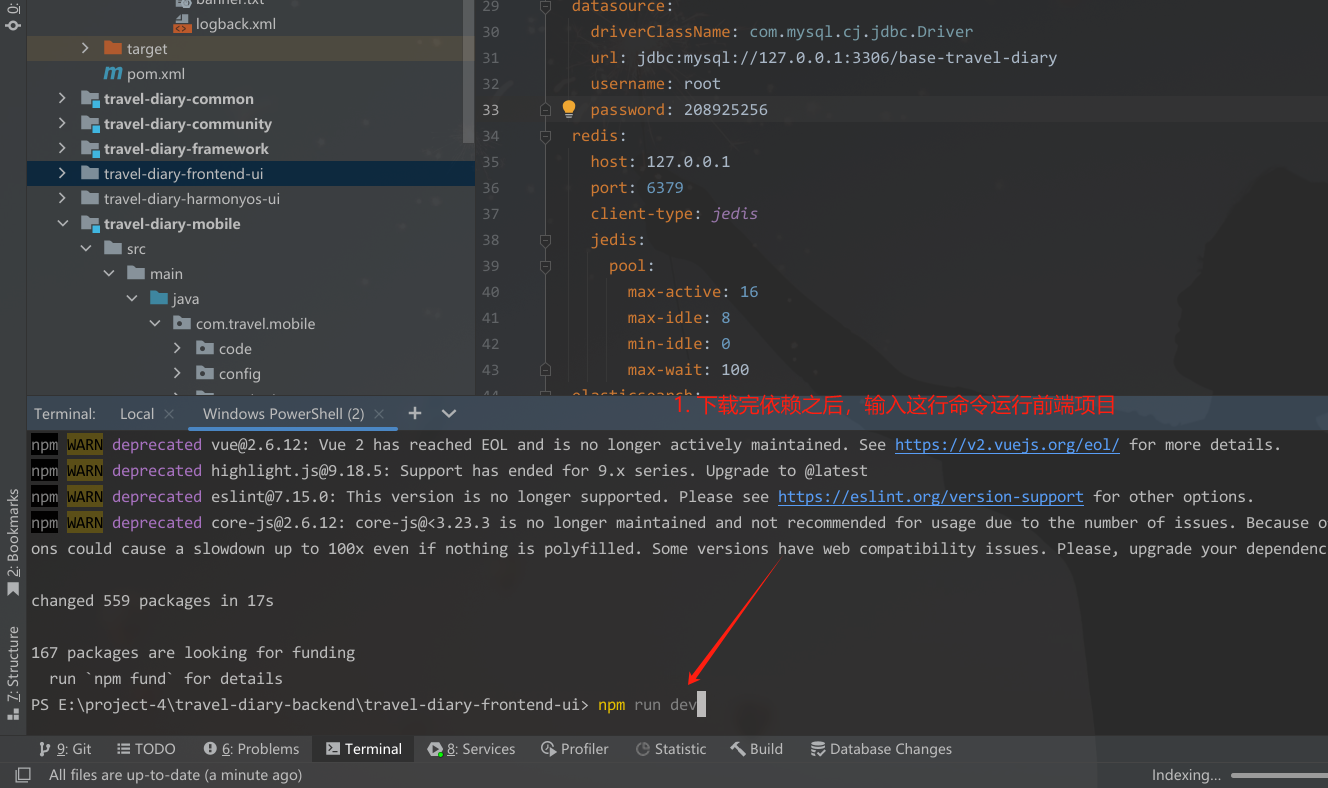
Task: Click the Indexing progress bar in status bar
Action: pyautogui.click(x=1279, y=775)
